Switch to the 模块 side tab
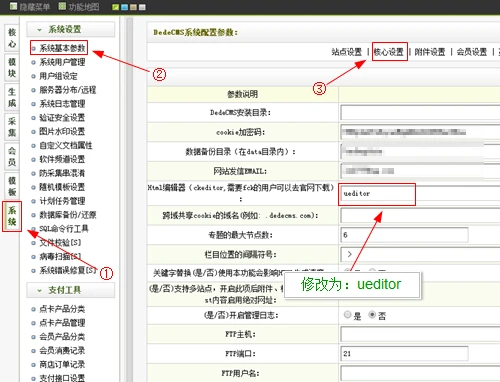Screen dimensions: 500x382 coord(12,67)
